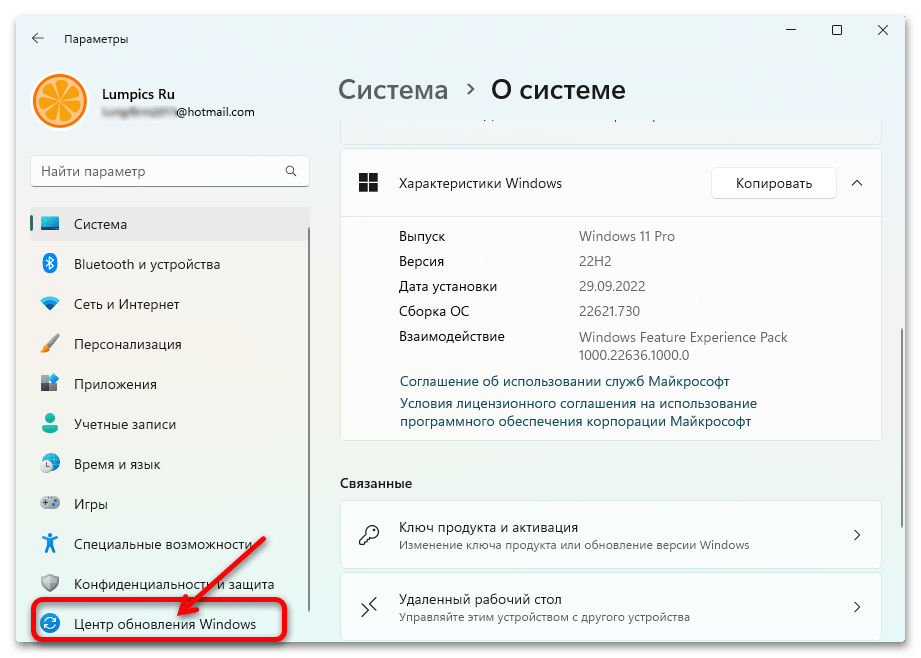Open the Игры section
This screenshot has height=658, width=921.
91,504
